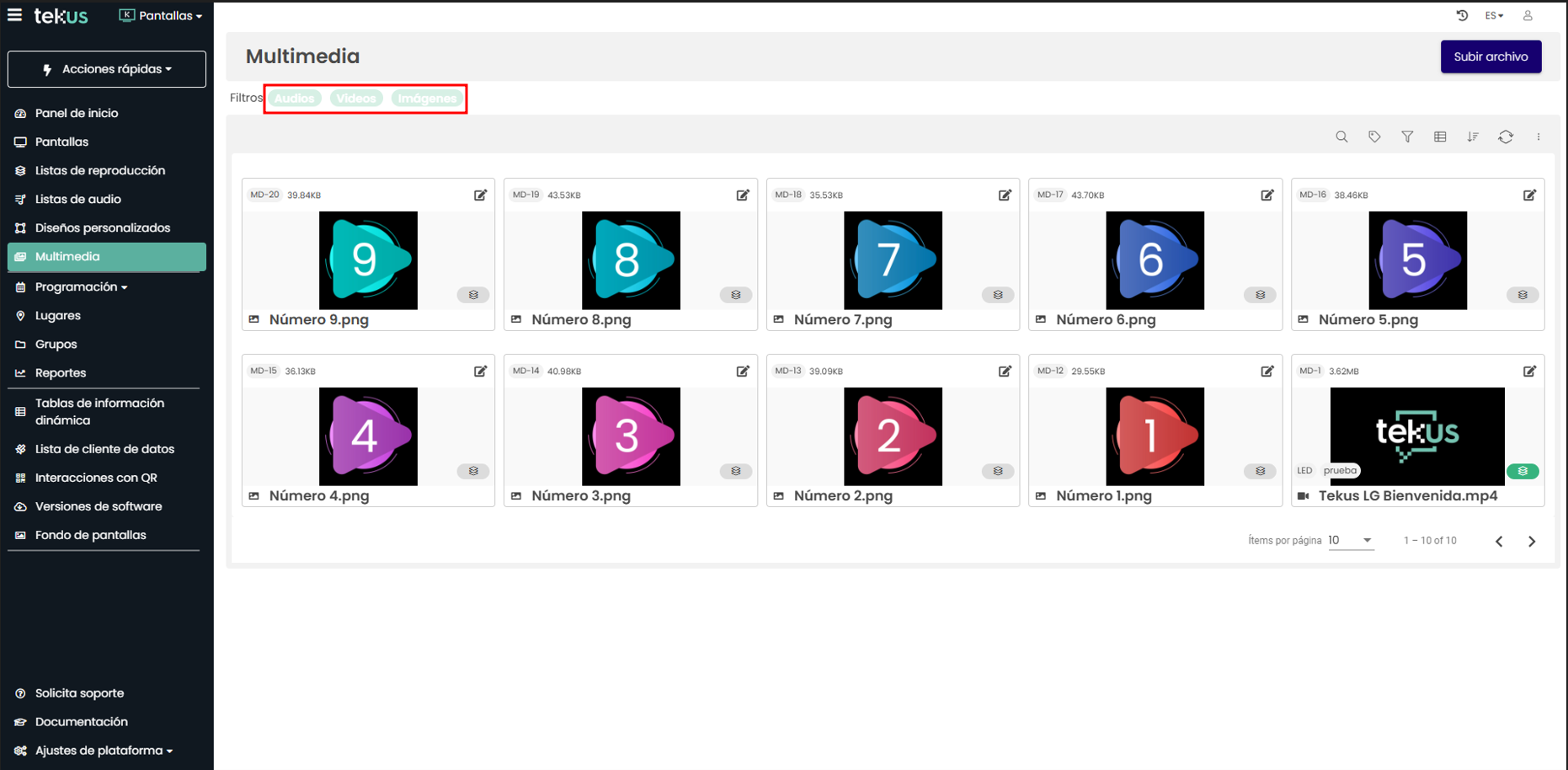Toggle the Imágenes filter chip
This screenshot has width=1568, height=770.
pos(427,99)
